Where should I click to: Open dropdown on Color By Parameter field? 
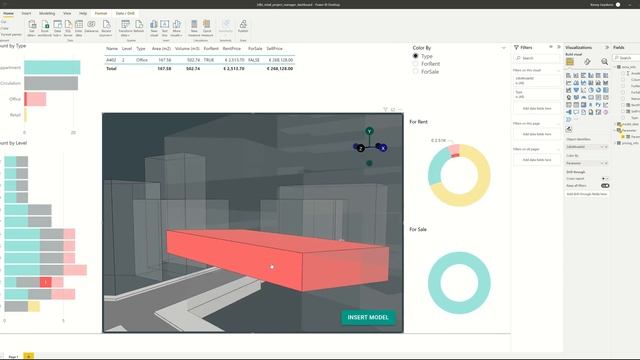coord(602,163)
